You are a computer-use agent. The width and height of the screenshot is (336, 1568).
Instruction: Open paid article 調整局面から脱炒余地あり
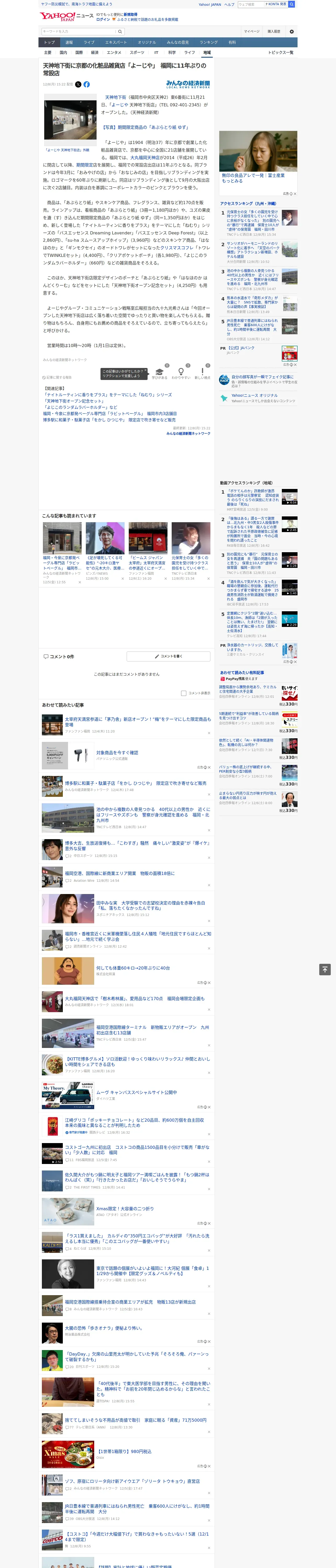248,689
